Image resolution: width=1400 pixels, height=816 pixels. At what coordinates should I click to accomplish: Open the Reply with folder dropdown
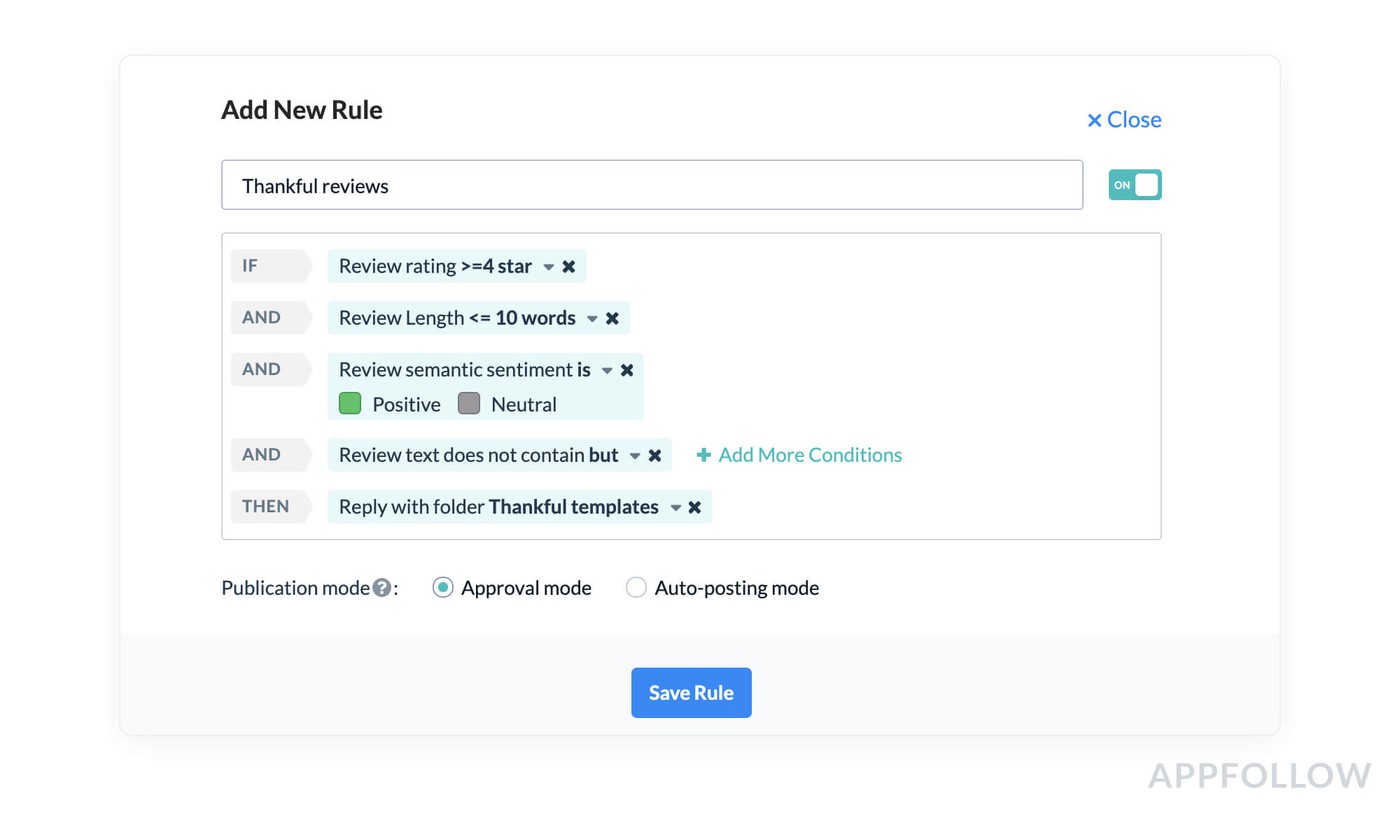coord(676,508)
